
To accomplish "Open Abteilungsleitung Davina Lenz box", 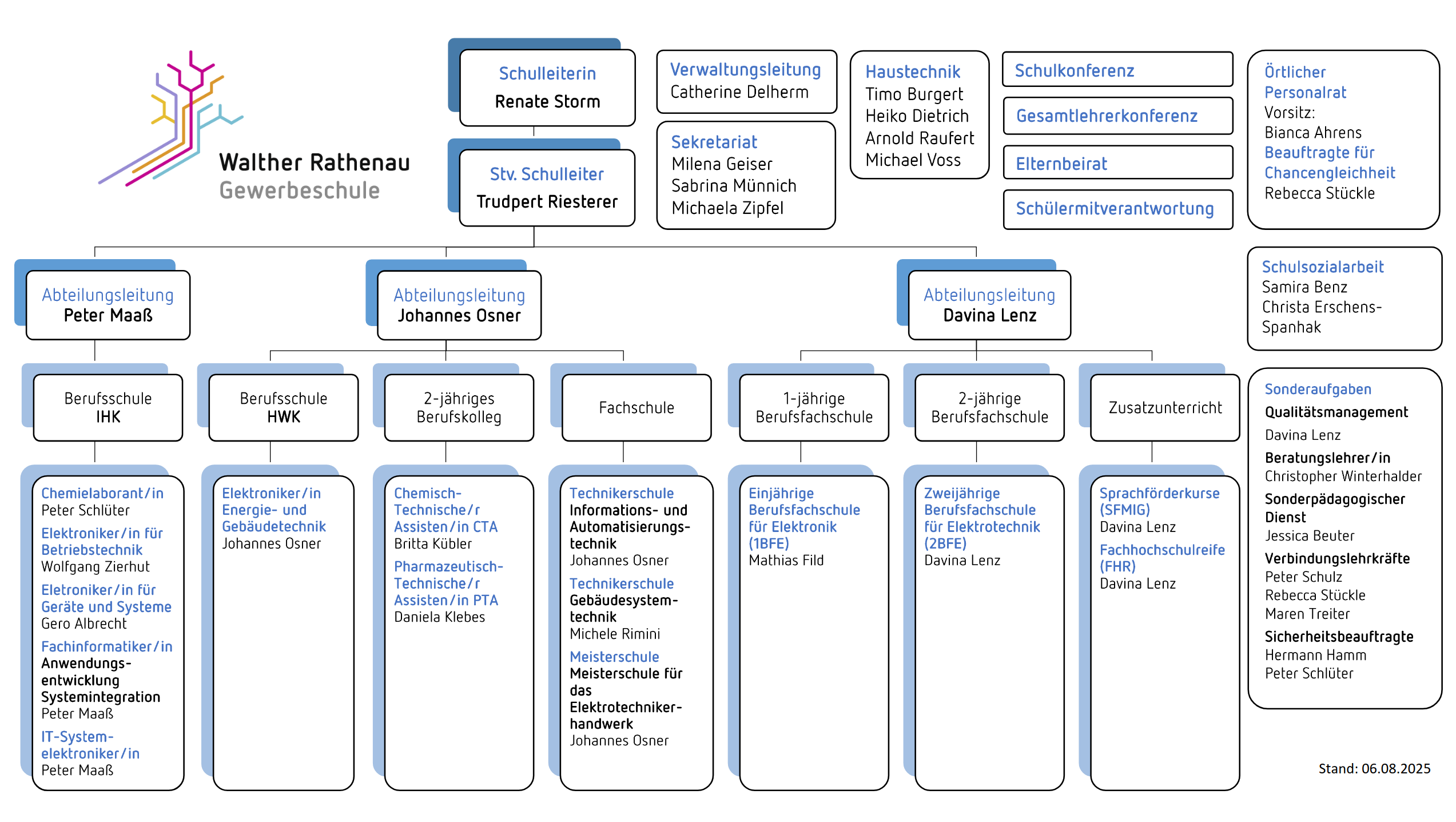I will click(x=989, y=305).
